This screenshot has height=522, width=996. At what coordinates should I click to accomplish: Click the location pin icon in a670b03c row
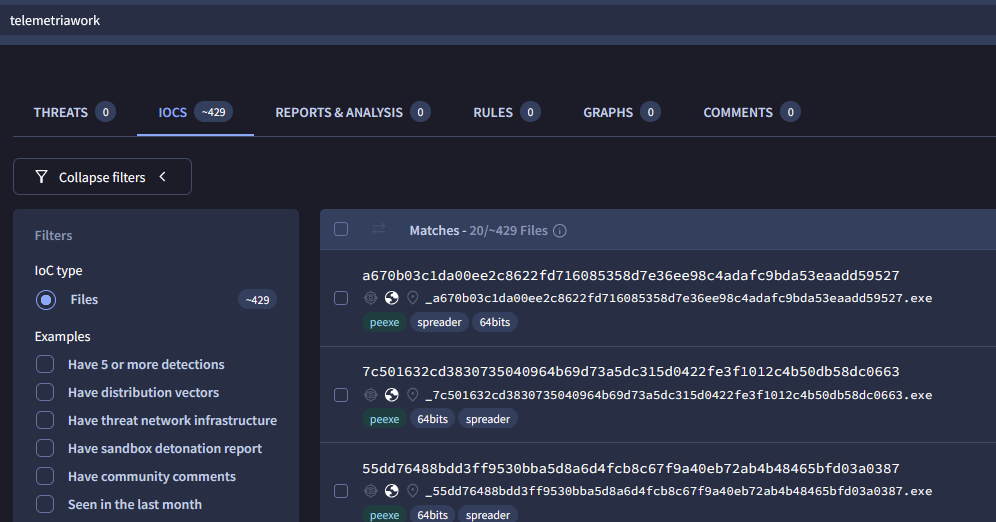pos(413,297)
